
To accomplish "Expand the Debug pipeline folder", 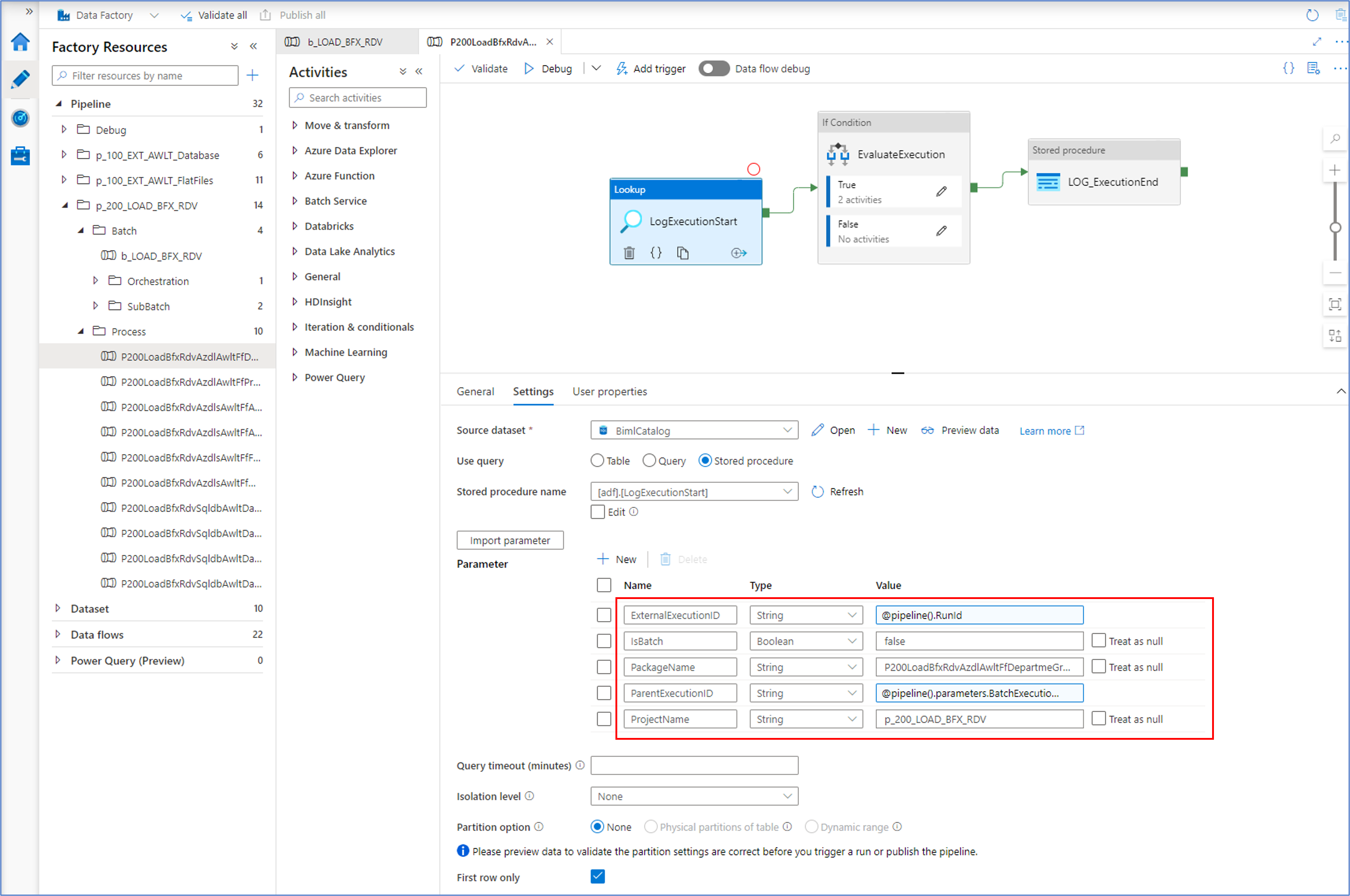I will click(64, 130).
